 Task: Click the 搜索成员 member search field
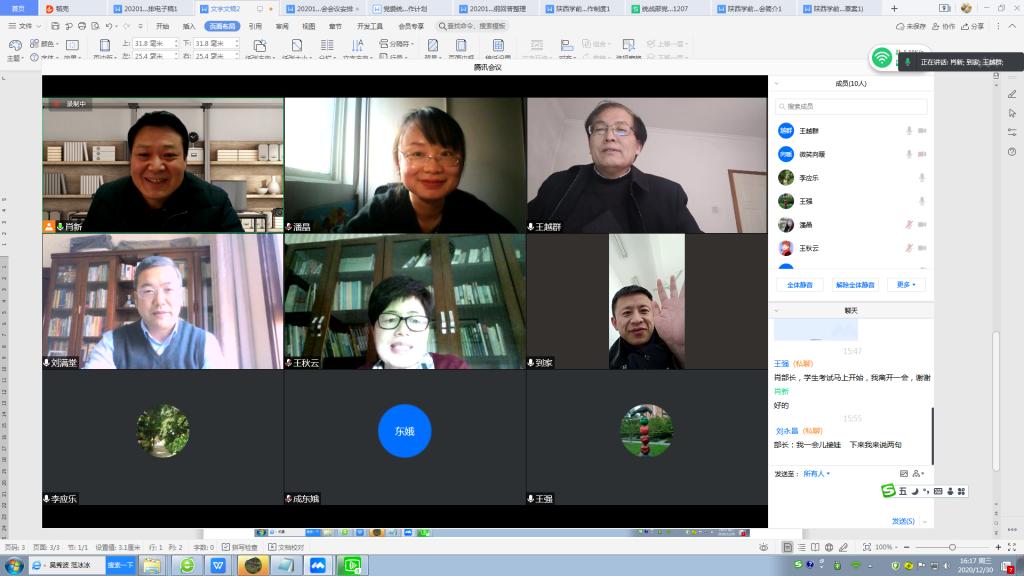(x=852, y=106)
